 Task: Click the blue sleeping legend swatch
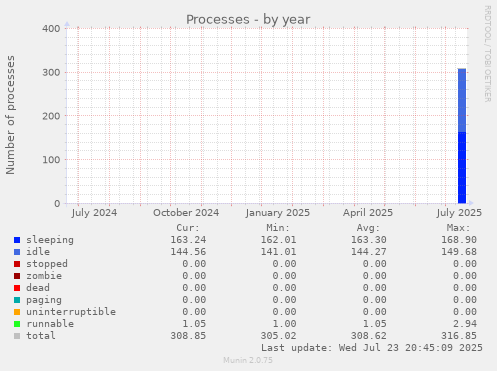17,240
